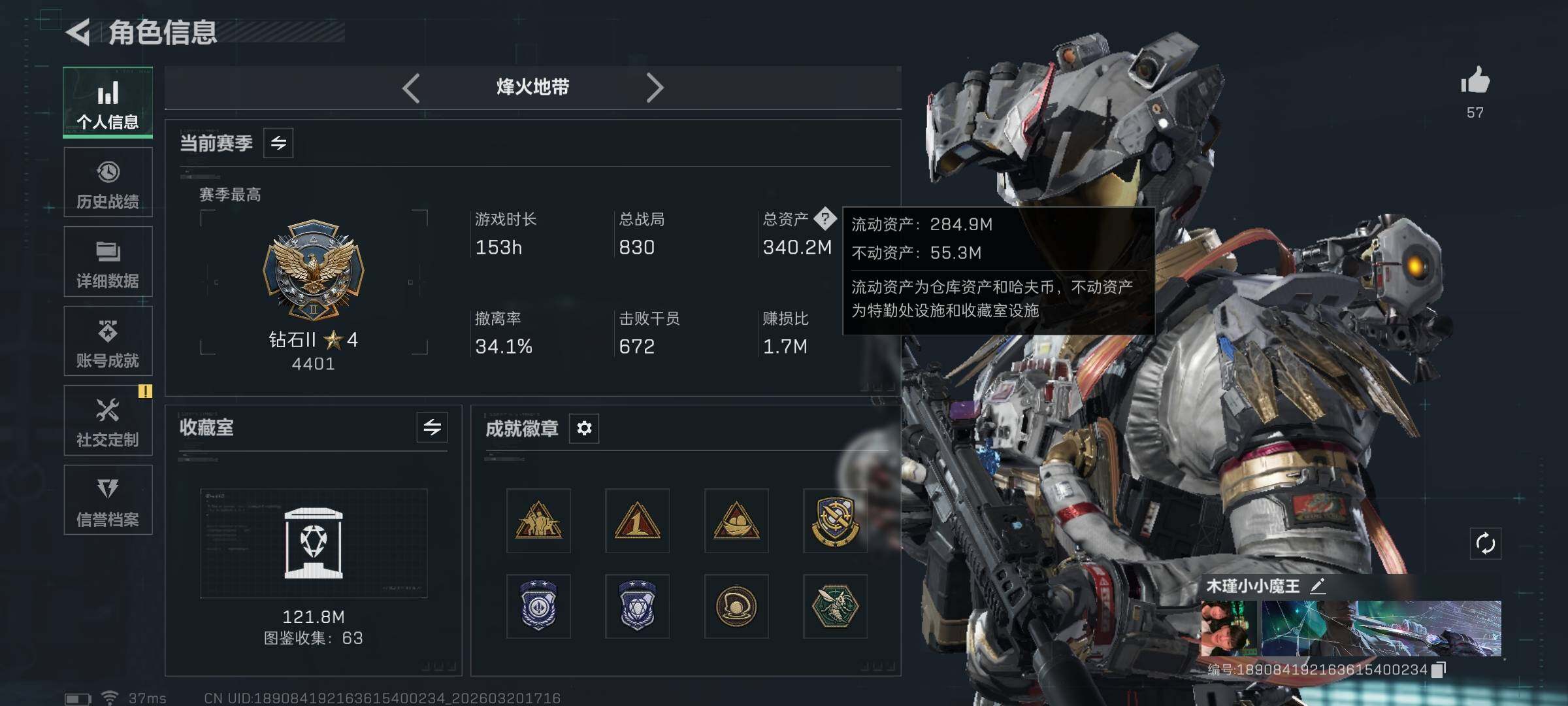The height and width of the screenshot is (706, 1568).
Task: Edit nickname 木瑾小小魔王 pencil icon
Action: (x=1318, y=586)
